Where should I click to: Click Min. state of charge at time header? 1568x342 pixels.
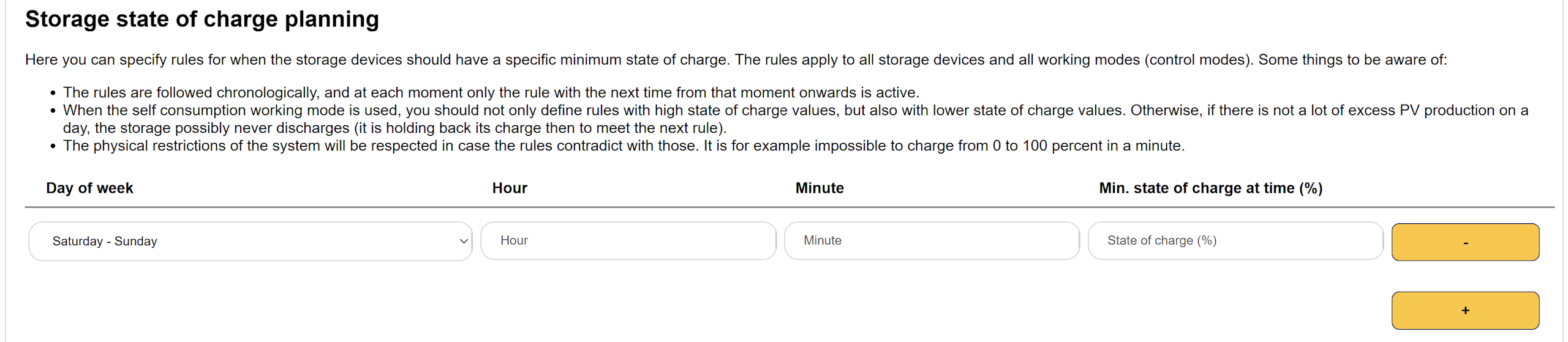[1210, 188]
